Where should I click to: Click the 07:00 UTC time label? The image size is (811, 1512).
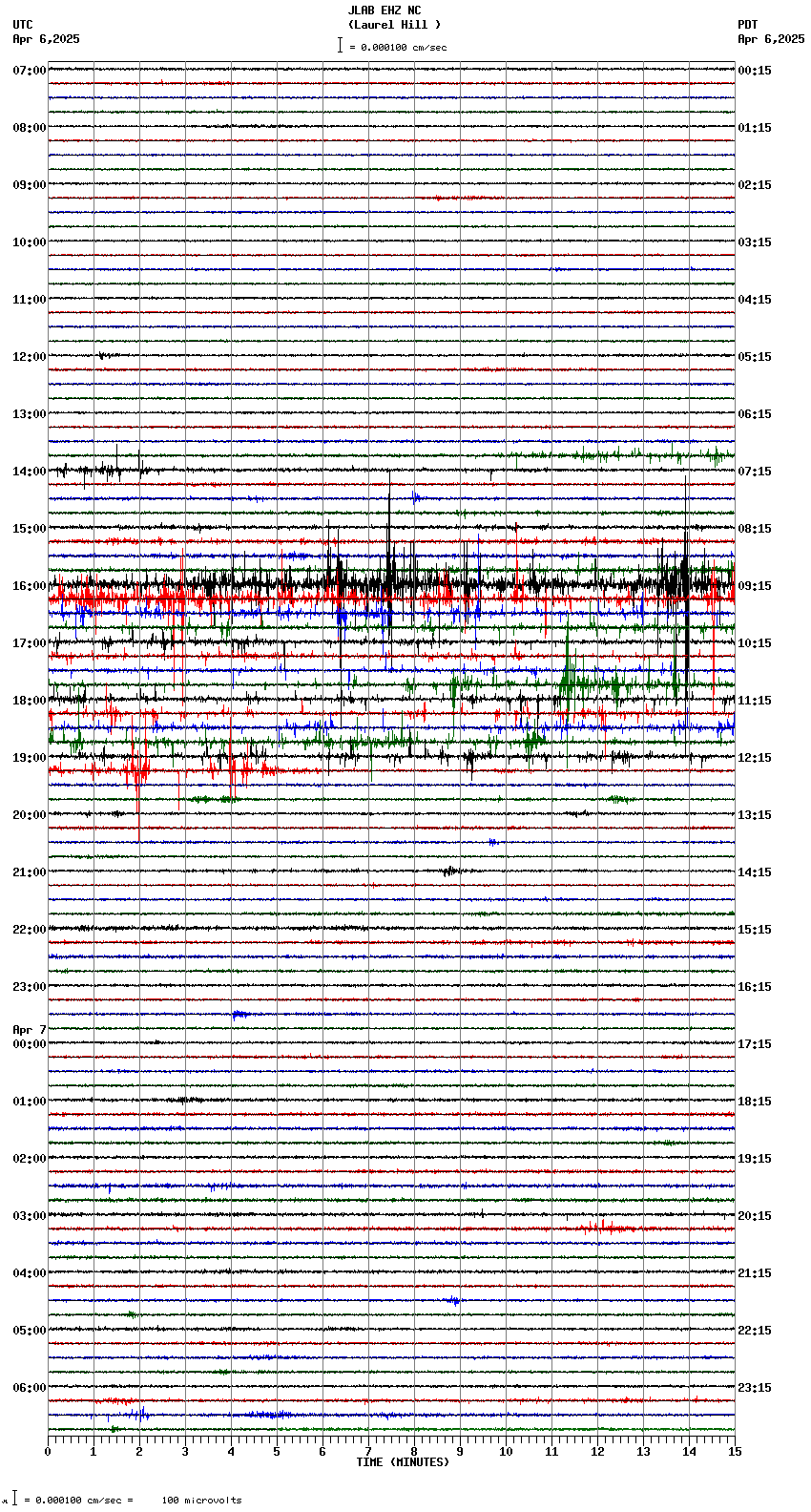(x=30, y=71)
